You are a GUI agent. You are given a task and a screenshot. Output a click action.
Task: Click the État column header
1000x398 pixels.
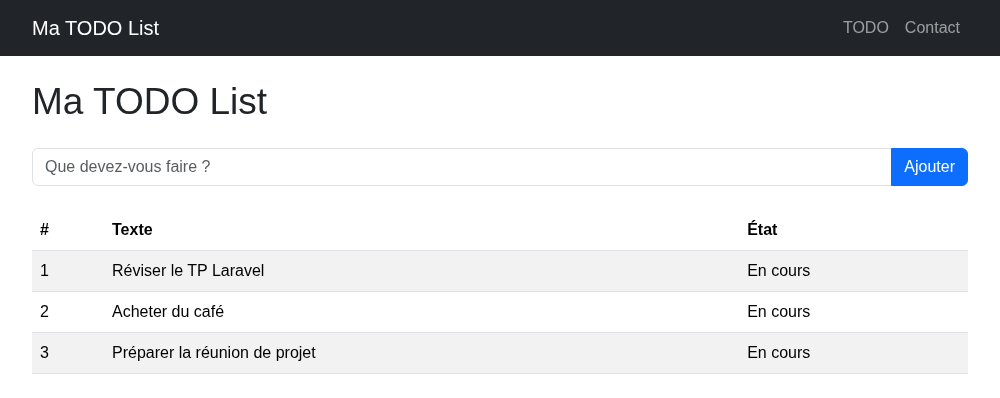(762, 229)
